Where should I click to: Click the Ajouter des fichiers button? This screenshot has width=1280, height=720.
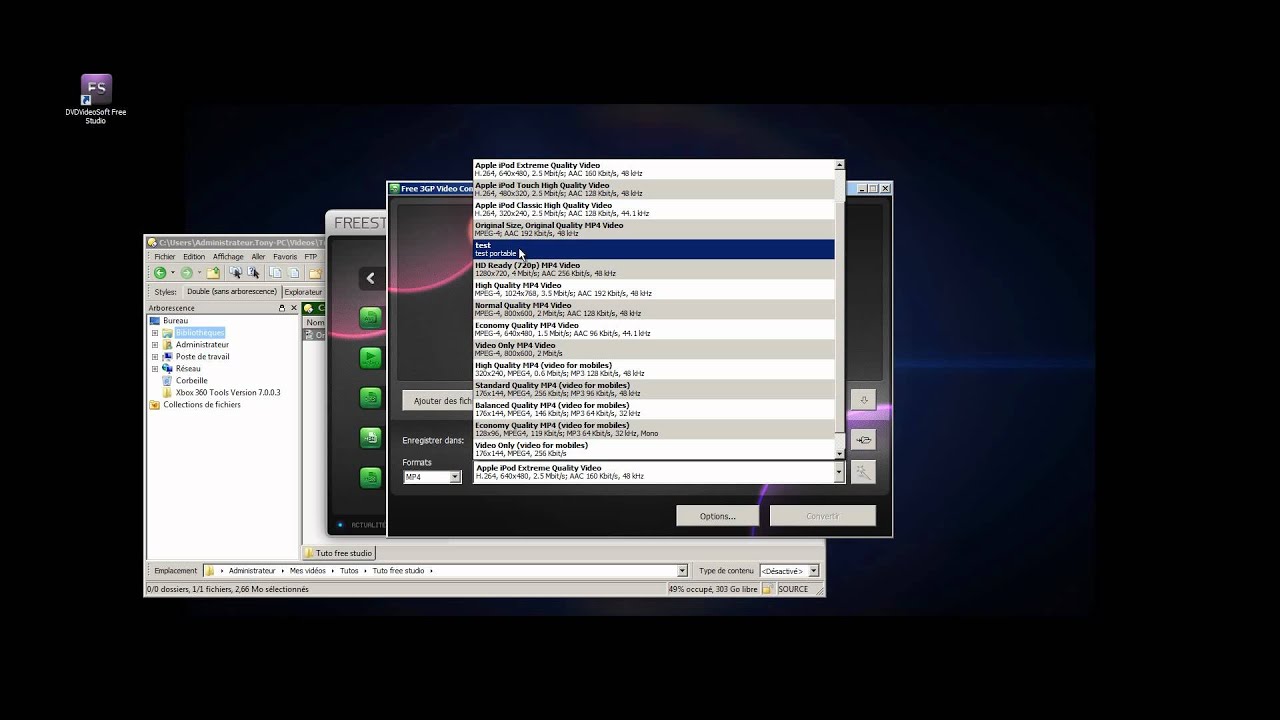(x=438, y=401)
